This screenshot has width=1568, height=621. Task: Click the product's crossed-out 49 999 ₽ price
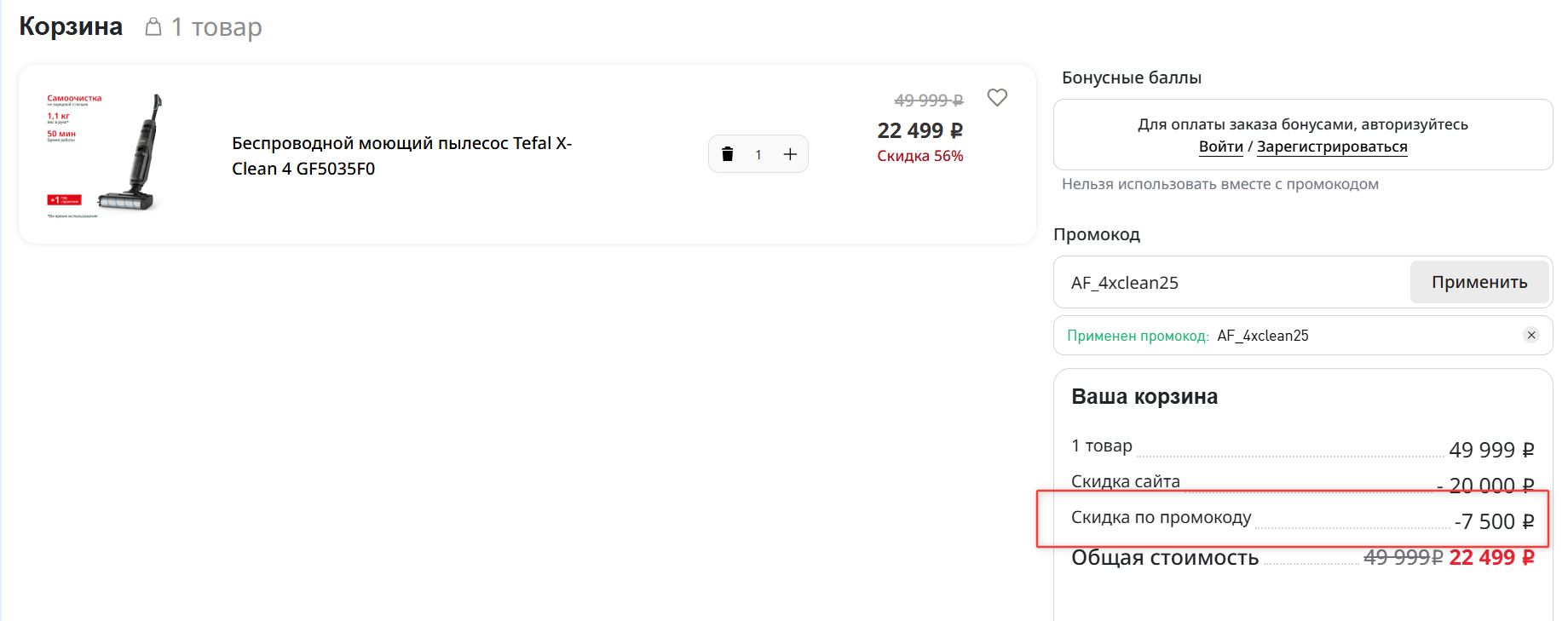[x=928, y=101]
